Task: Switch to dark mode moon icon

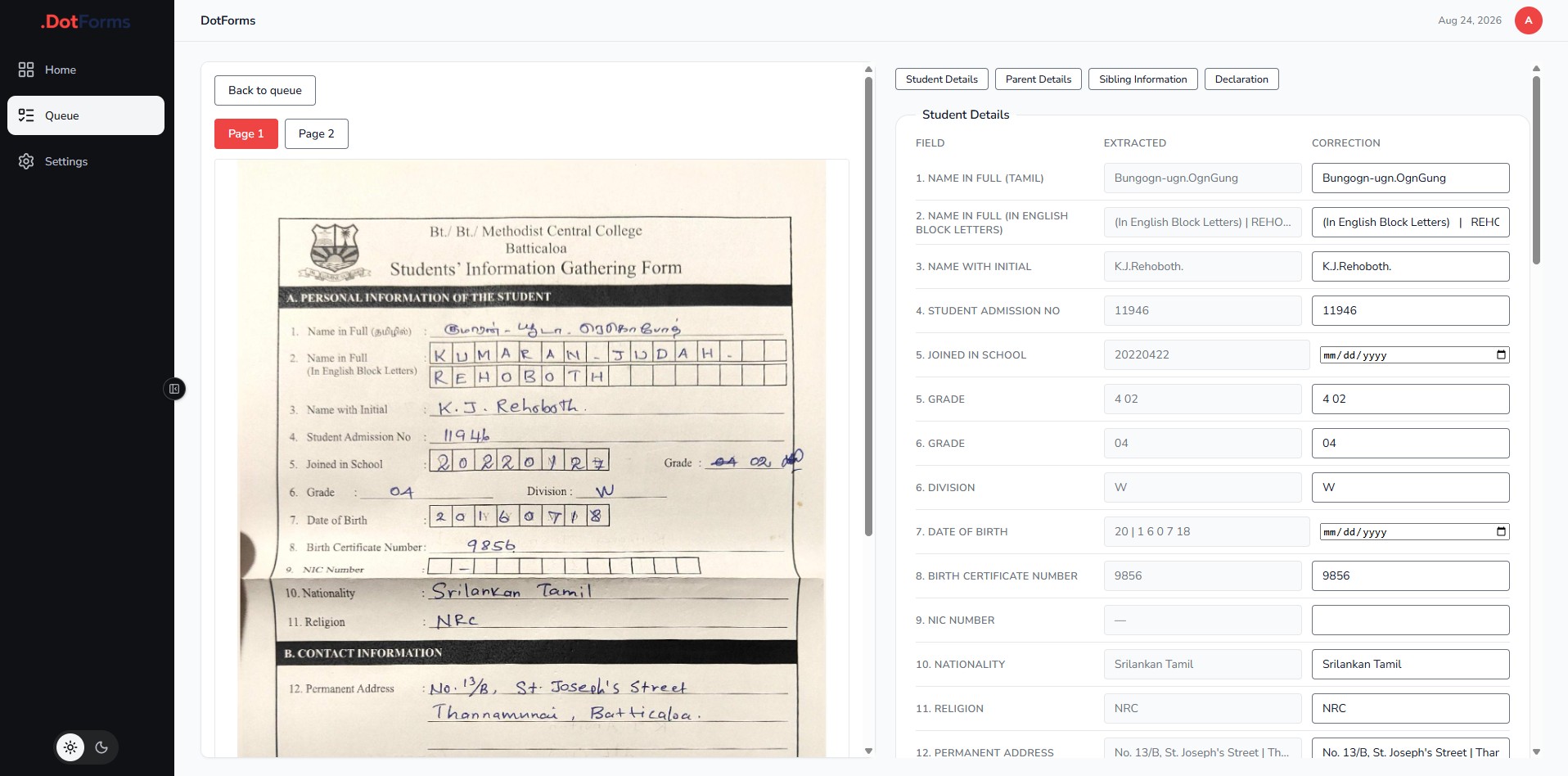Action: 101,747
